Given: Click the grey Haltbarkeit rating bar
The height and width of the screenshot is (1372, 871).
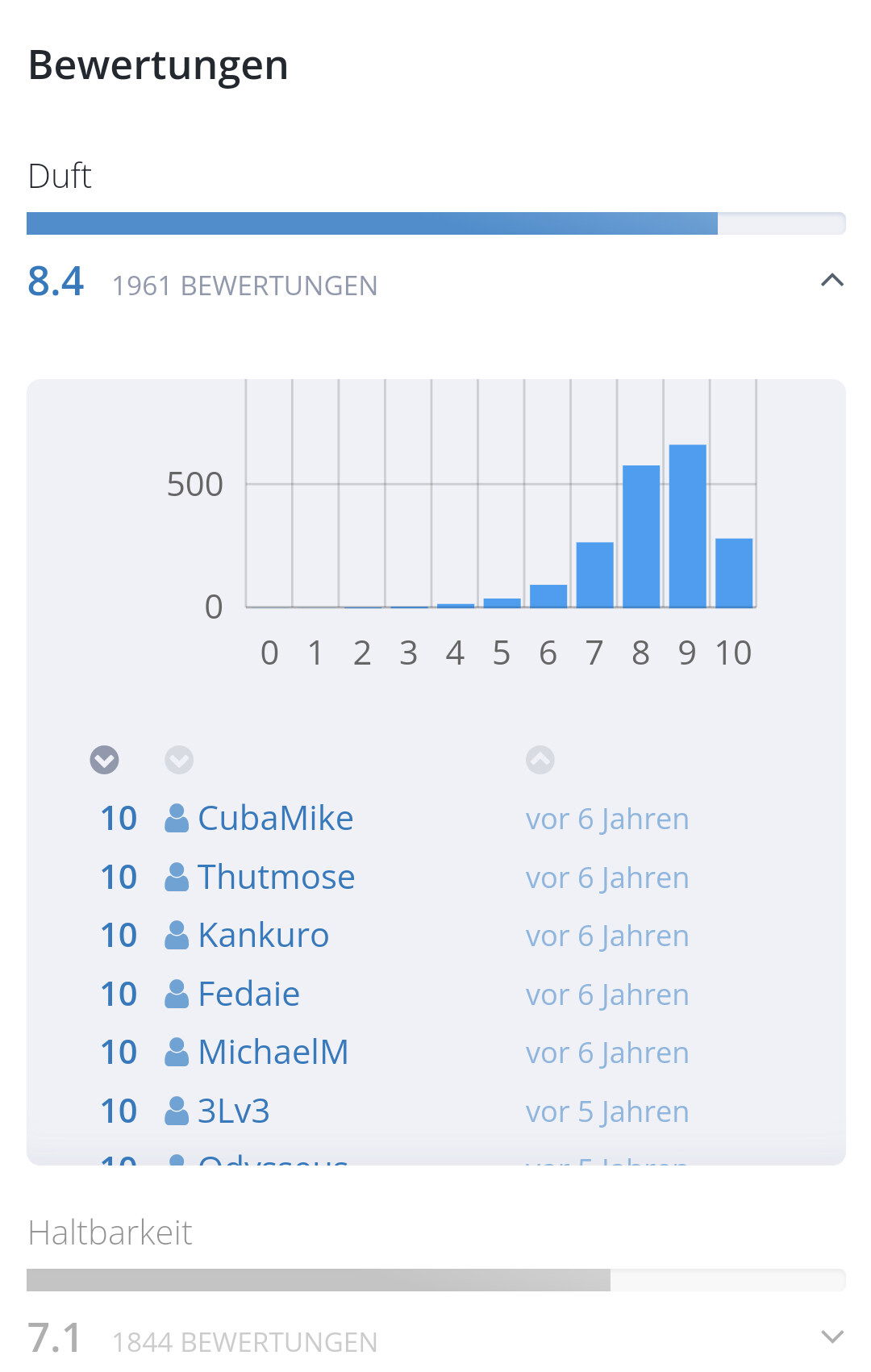Looking at the screenshot, I should pos(319,1280).
